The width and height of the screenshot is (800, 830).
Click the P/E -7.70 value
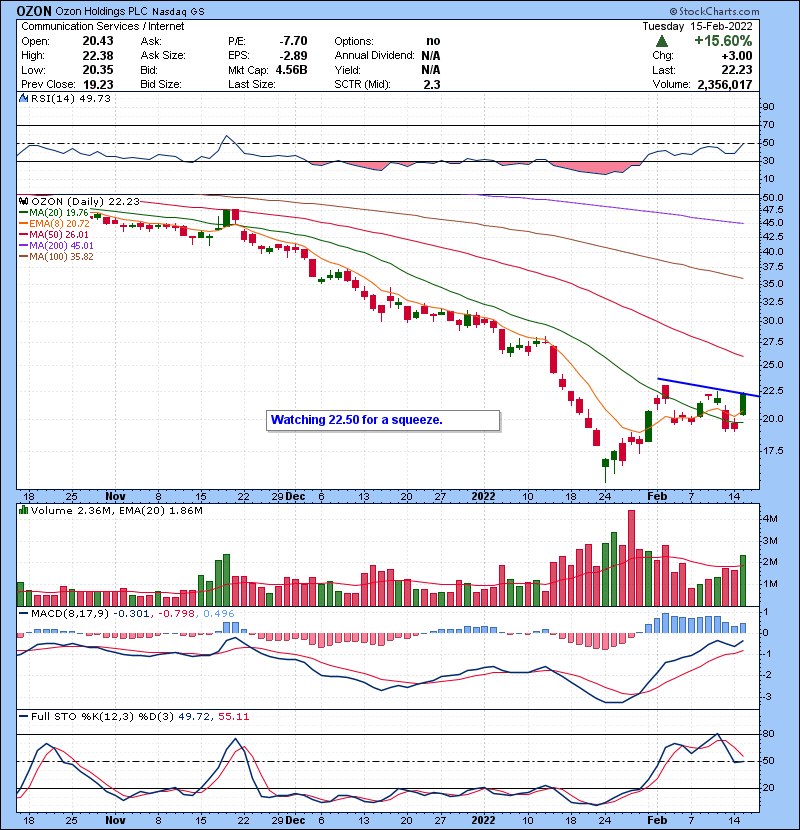tap(293, 41)
